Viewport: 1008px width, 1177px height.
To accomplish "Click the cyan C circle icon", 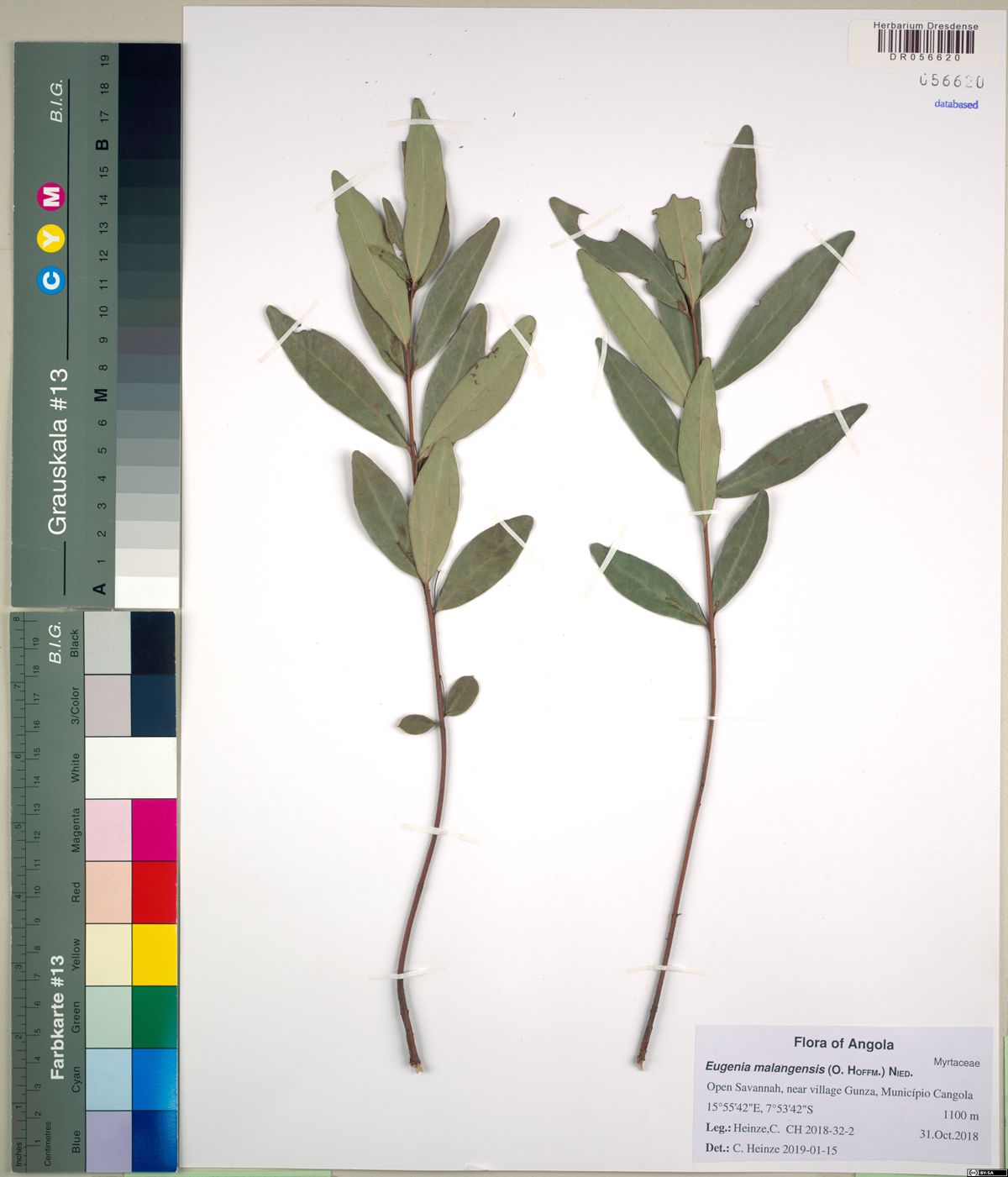I will point(52,280).
